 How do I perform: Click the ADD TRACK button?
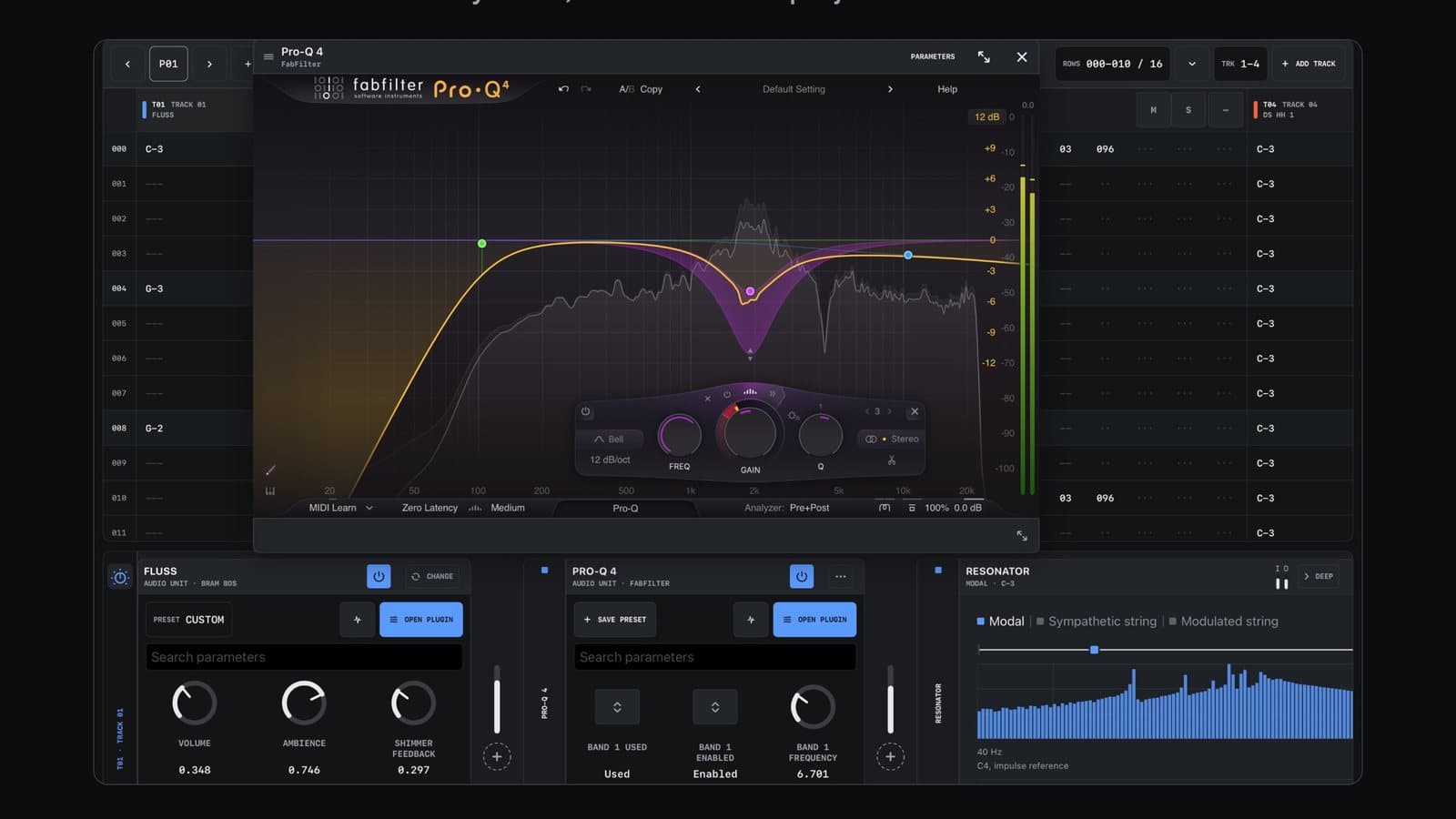tap(1309, 64)
